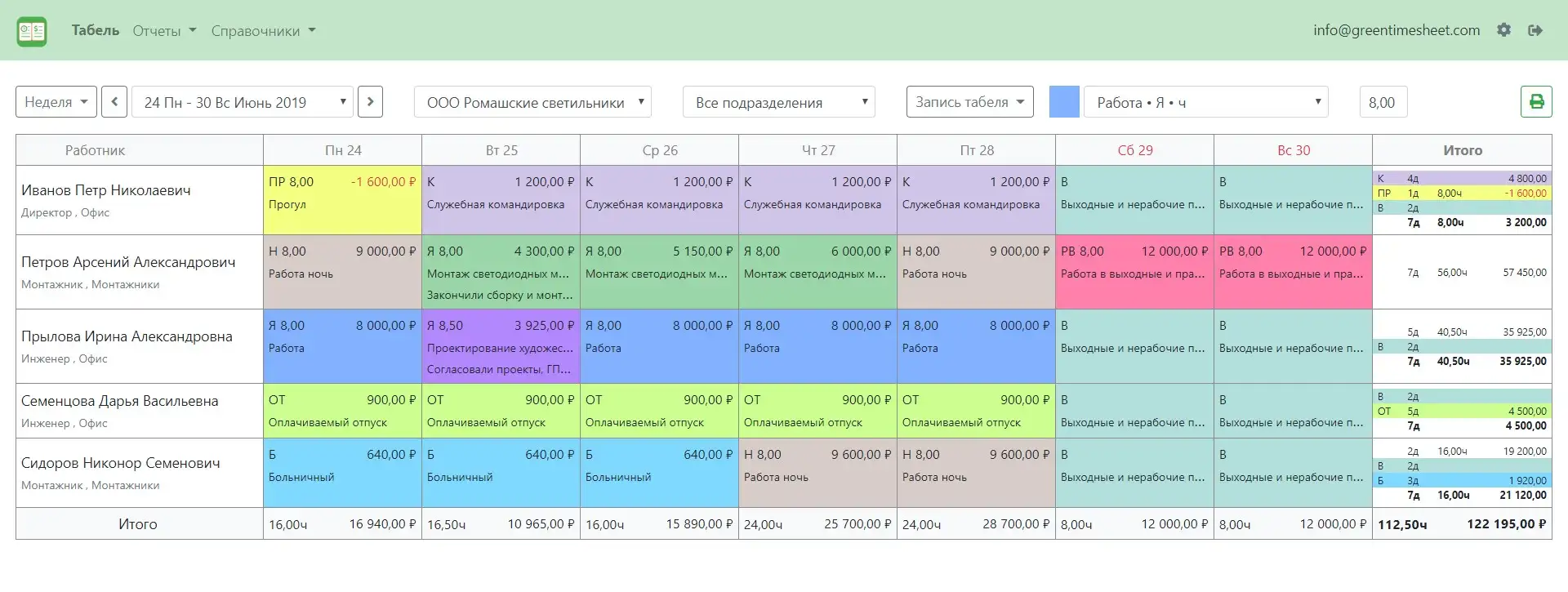Click Прылова's Monday Работа Я 8,00 cell

(342, 346)
